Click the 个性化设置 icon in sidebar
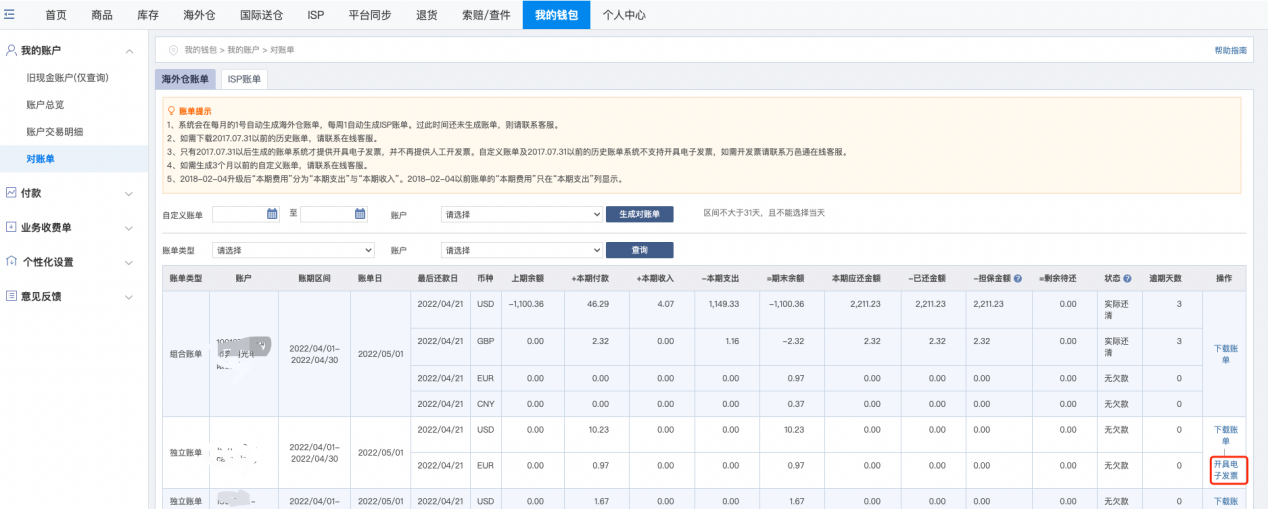 tap(10, 262)
